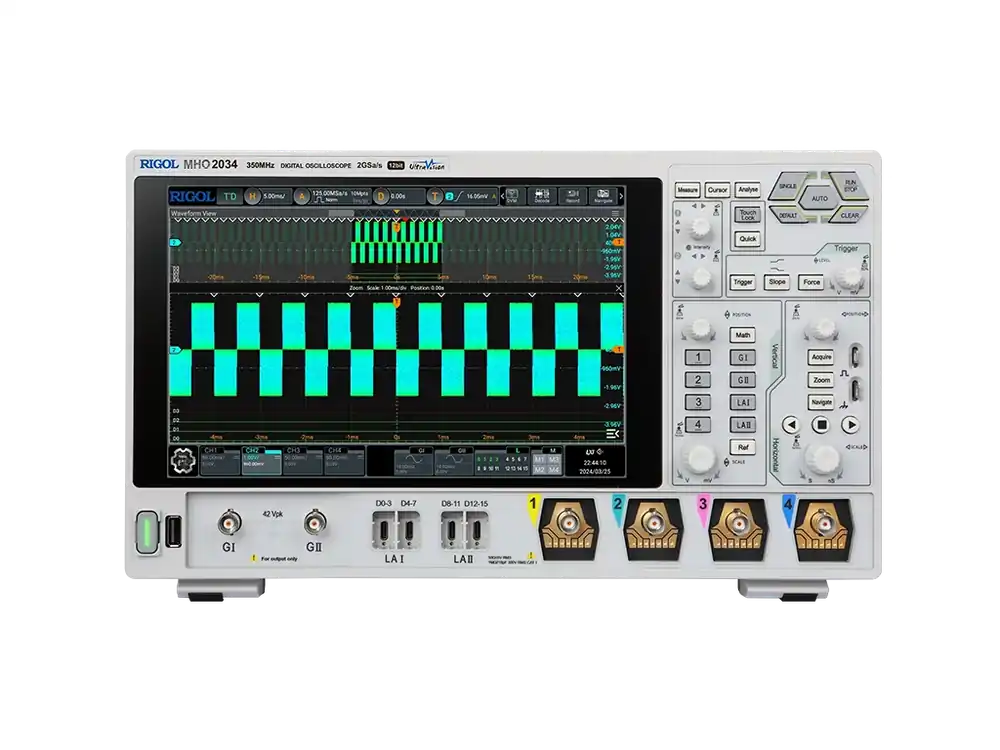The height and width of the screenshot is (750, 1000).
Task: Open the Waveform View hamburger menu
Action: (615, 214)
